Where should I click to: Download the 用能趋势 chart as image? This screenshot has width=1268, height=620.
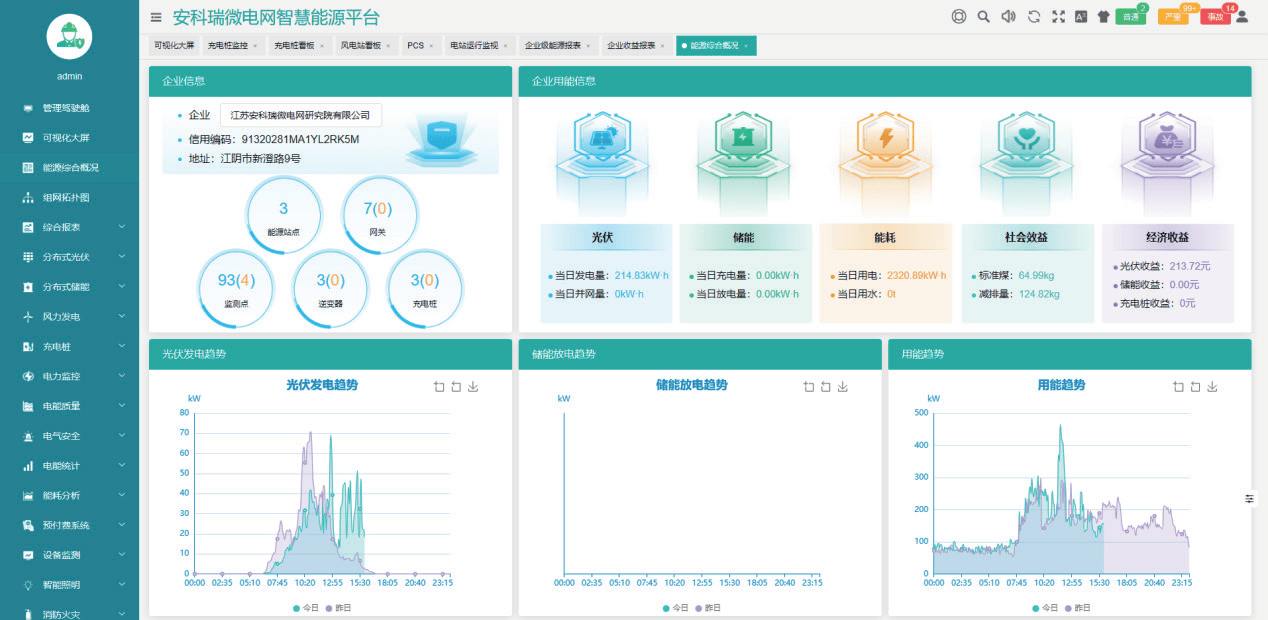tap(1212, 386)
